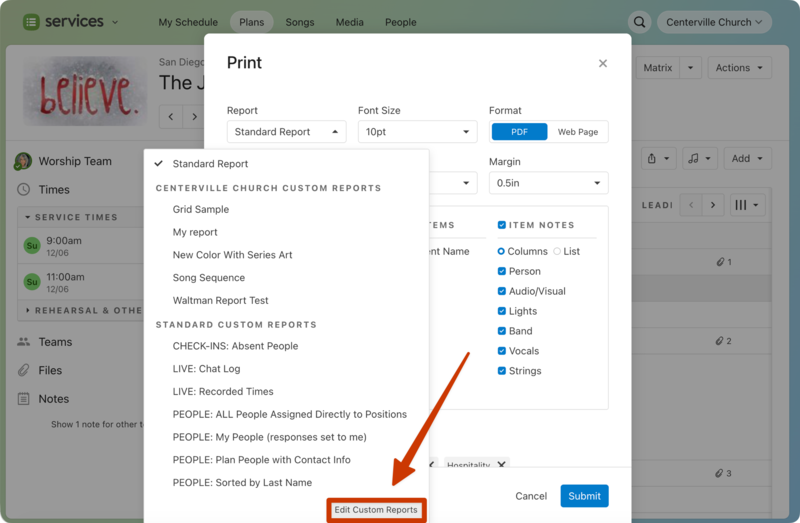Click the Times clock icon

coord(23,189)
